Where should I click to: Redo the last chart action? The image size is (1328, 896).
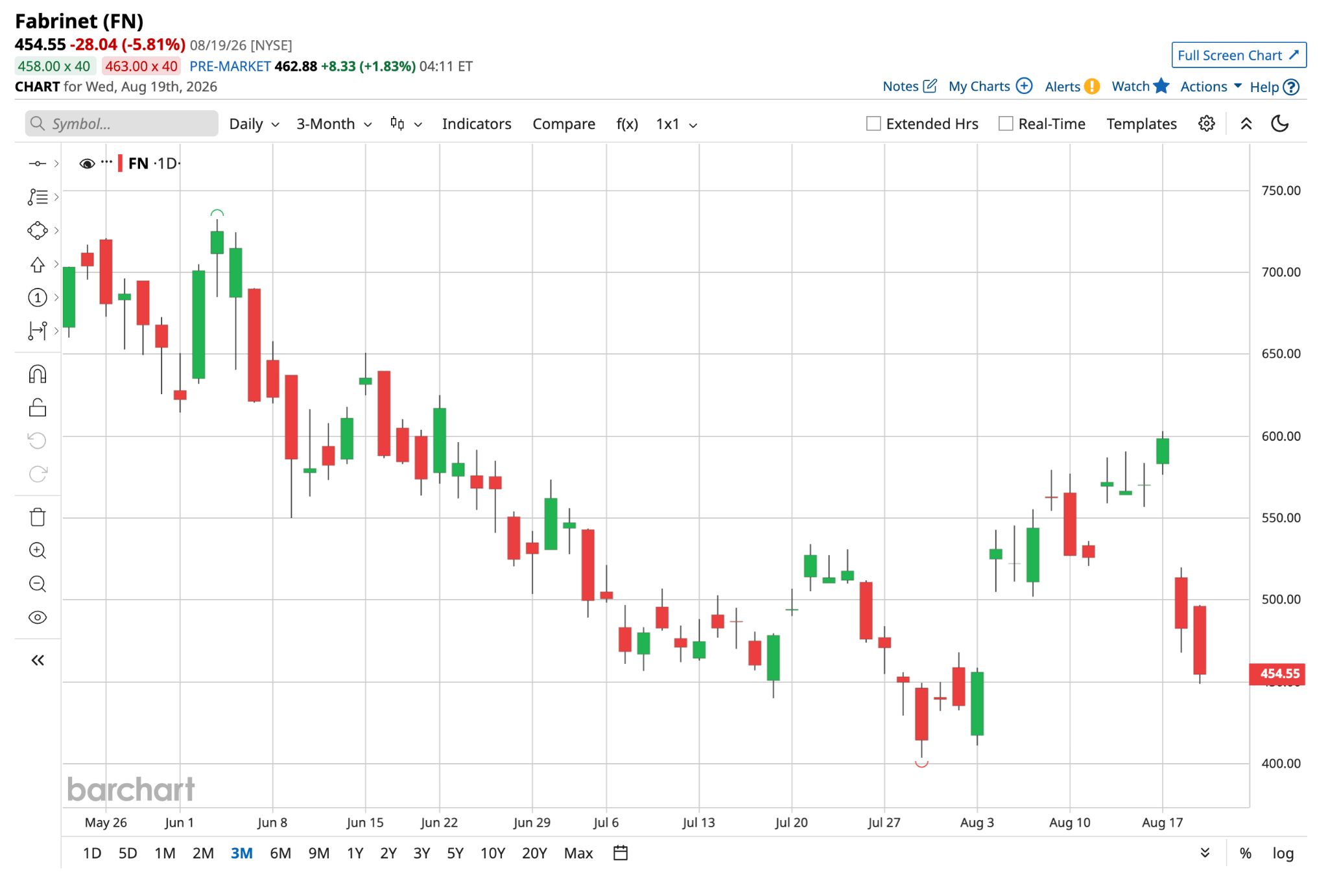point(38,474)
